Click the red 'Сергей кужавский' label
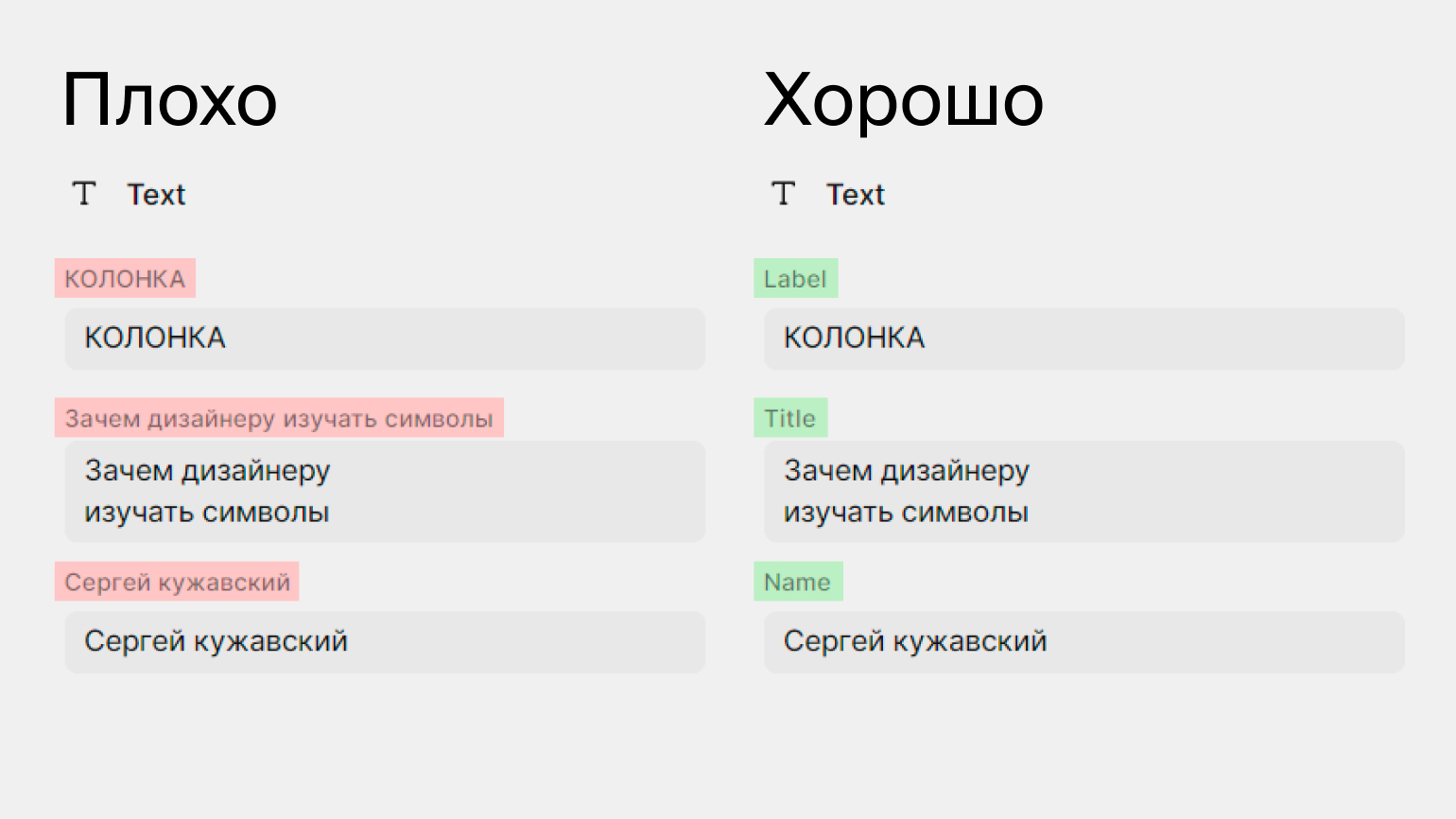 (177, 582)
